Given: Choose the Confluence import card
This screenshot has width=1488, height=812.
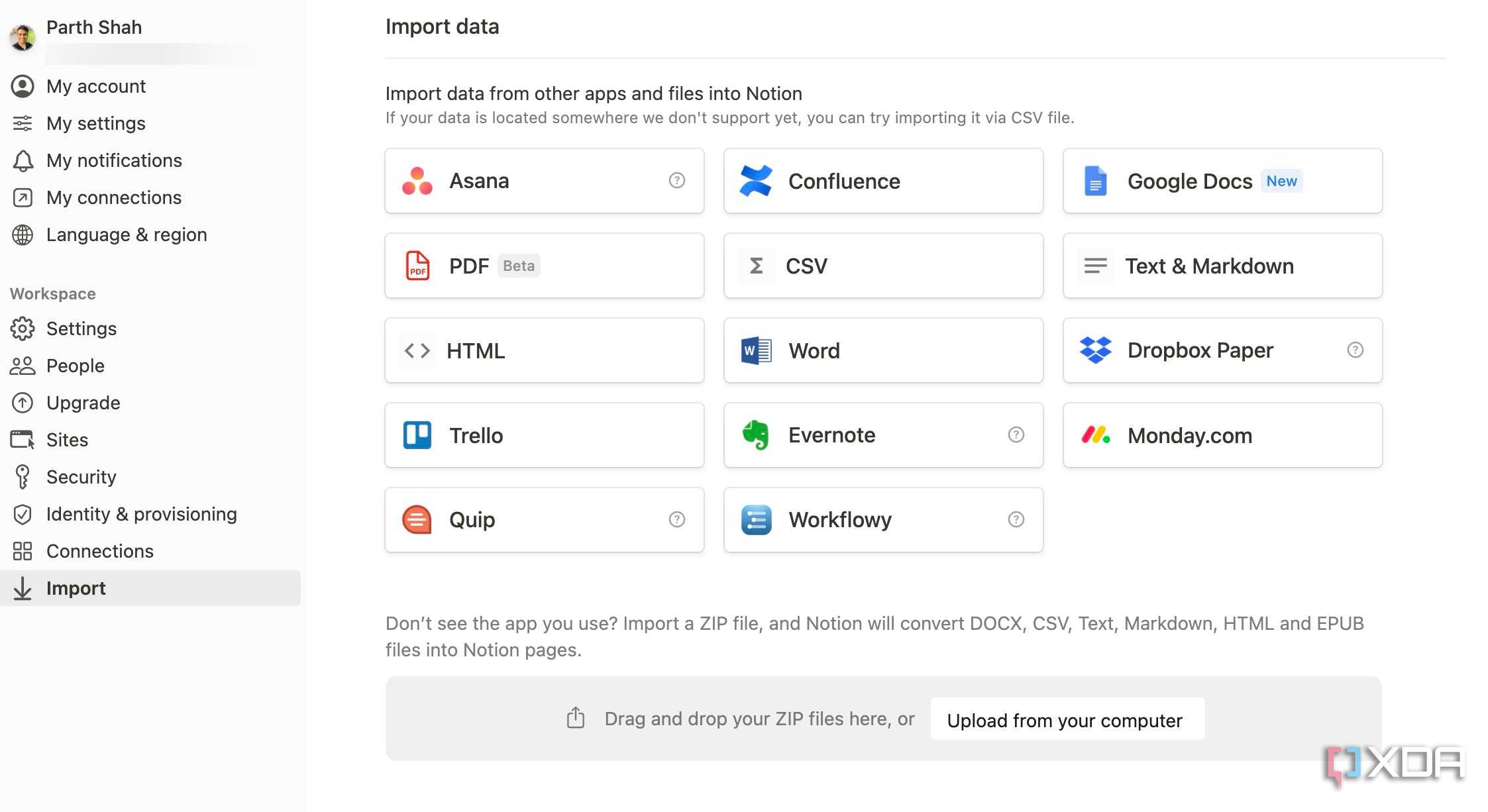Looking at the screenshot, I should point(884,181).
